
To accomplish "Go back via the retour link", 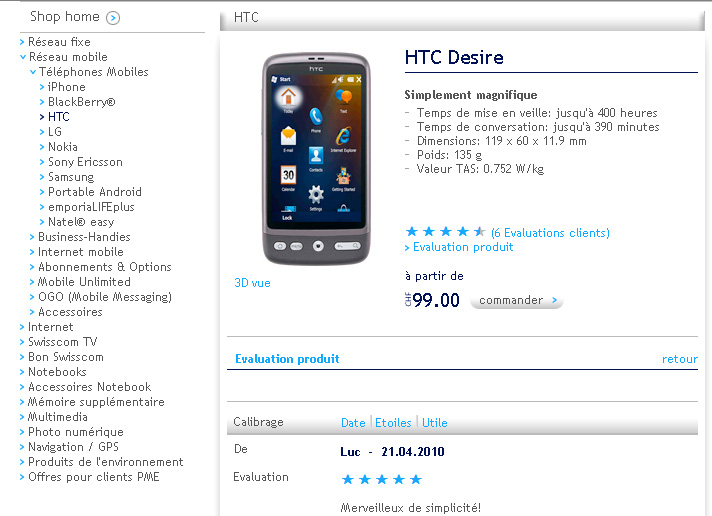I will [680, 359].
